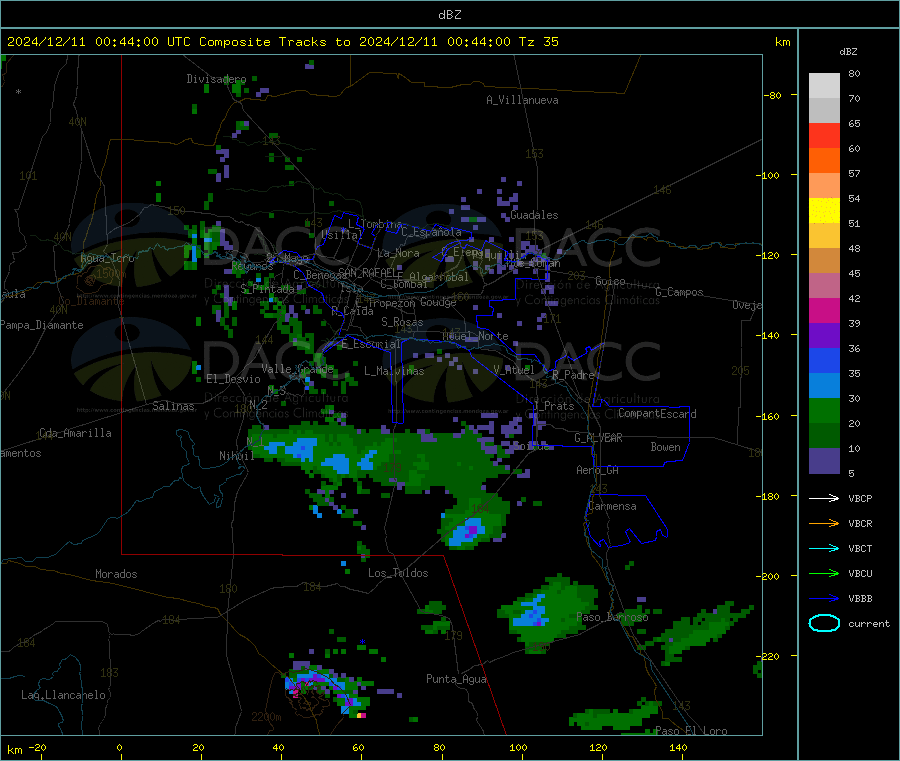Click the Paso_Barroso map label

[612, 617]
